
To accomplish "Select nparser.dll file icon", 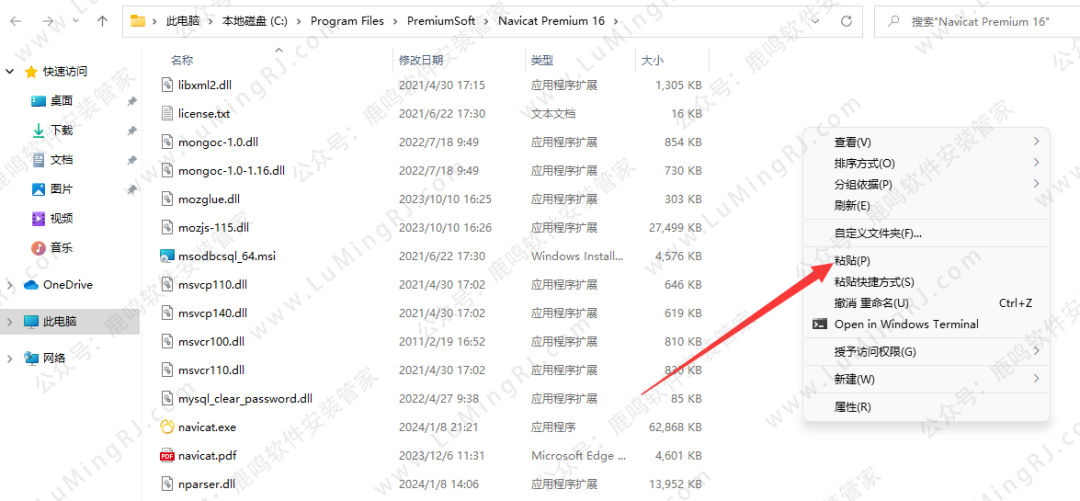I will (x=167, y=484).
